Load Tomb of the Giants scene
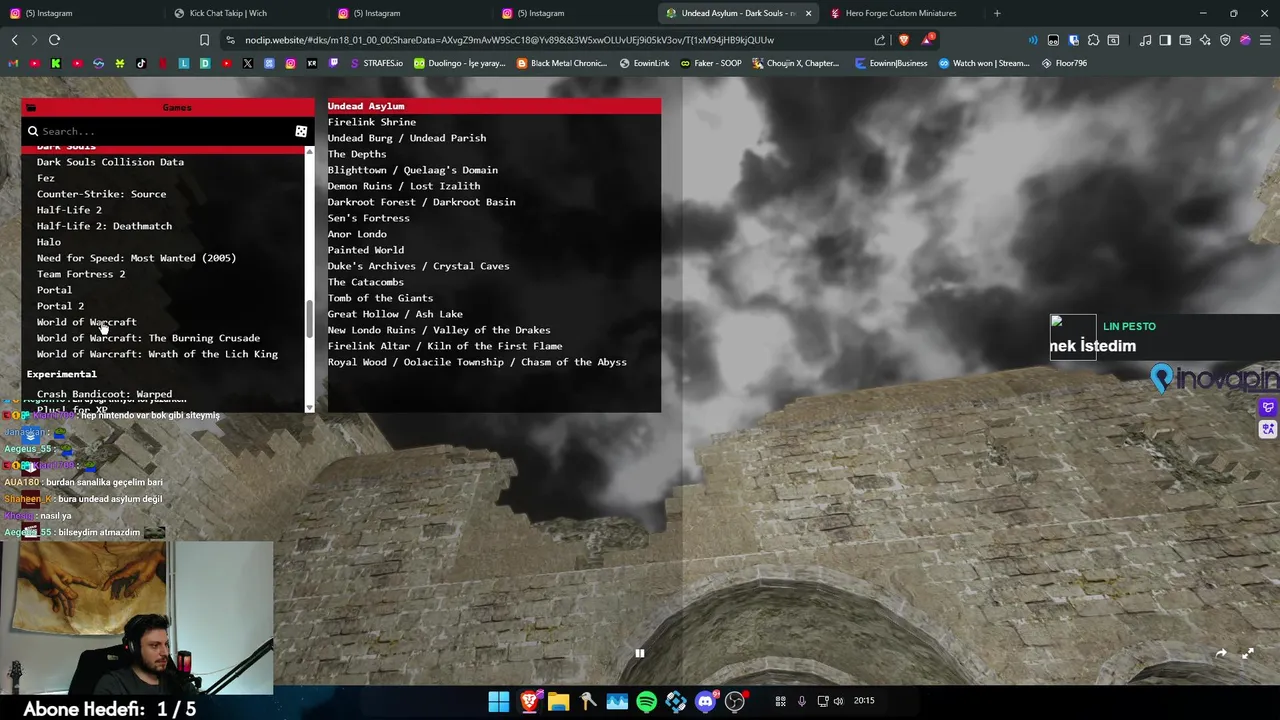 [x=380, y=298]
